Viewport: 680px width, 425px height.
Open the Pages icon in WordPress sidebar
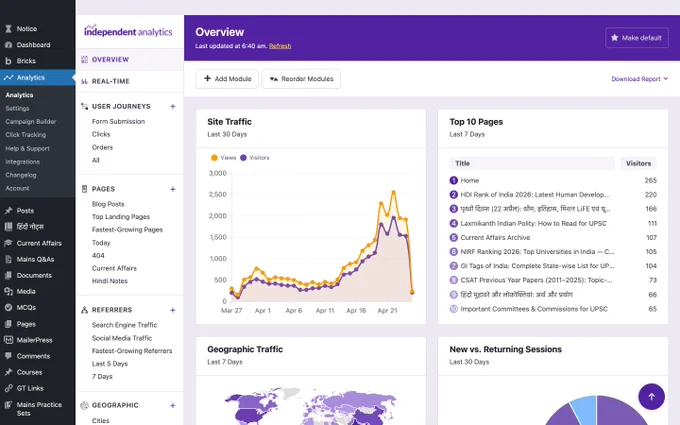coord(8,324)
